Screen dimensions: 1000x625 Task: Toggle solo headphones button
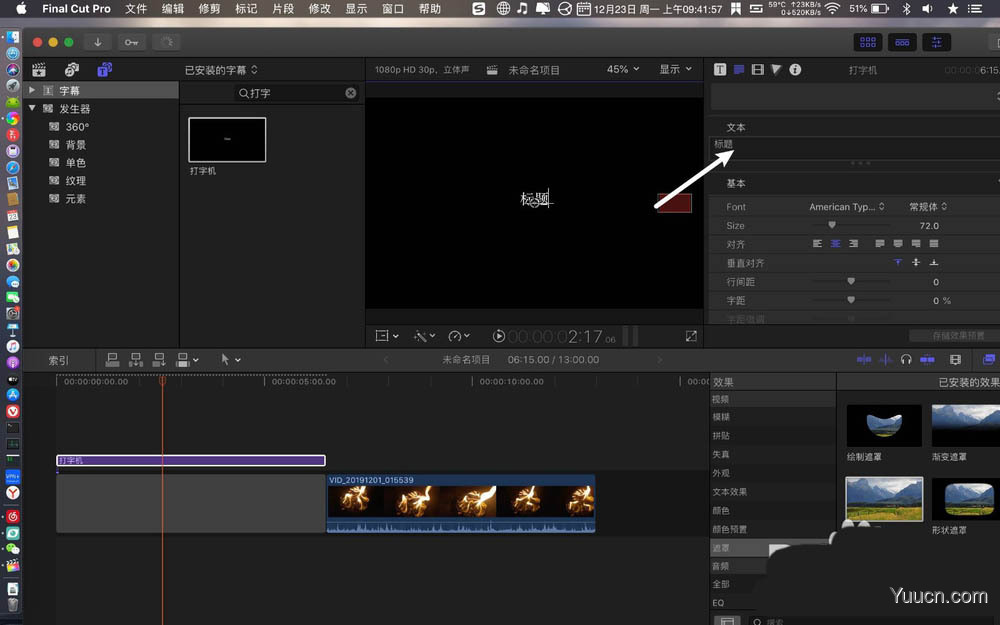[x=906, y=360]
